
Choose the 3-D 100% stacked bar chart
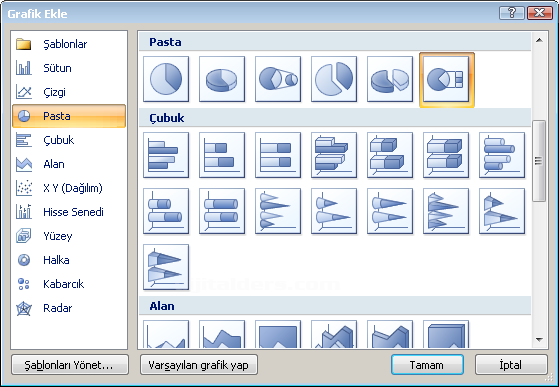click(x=446, y=155)
